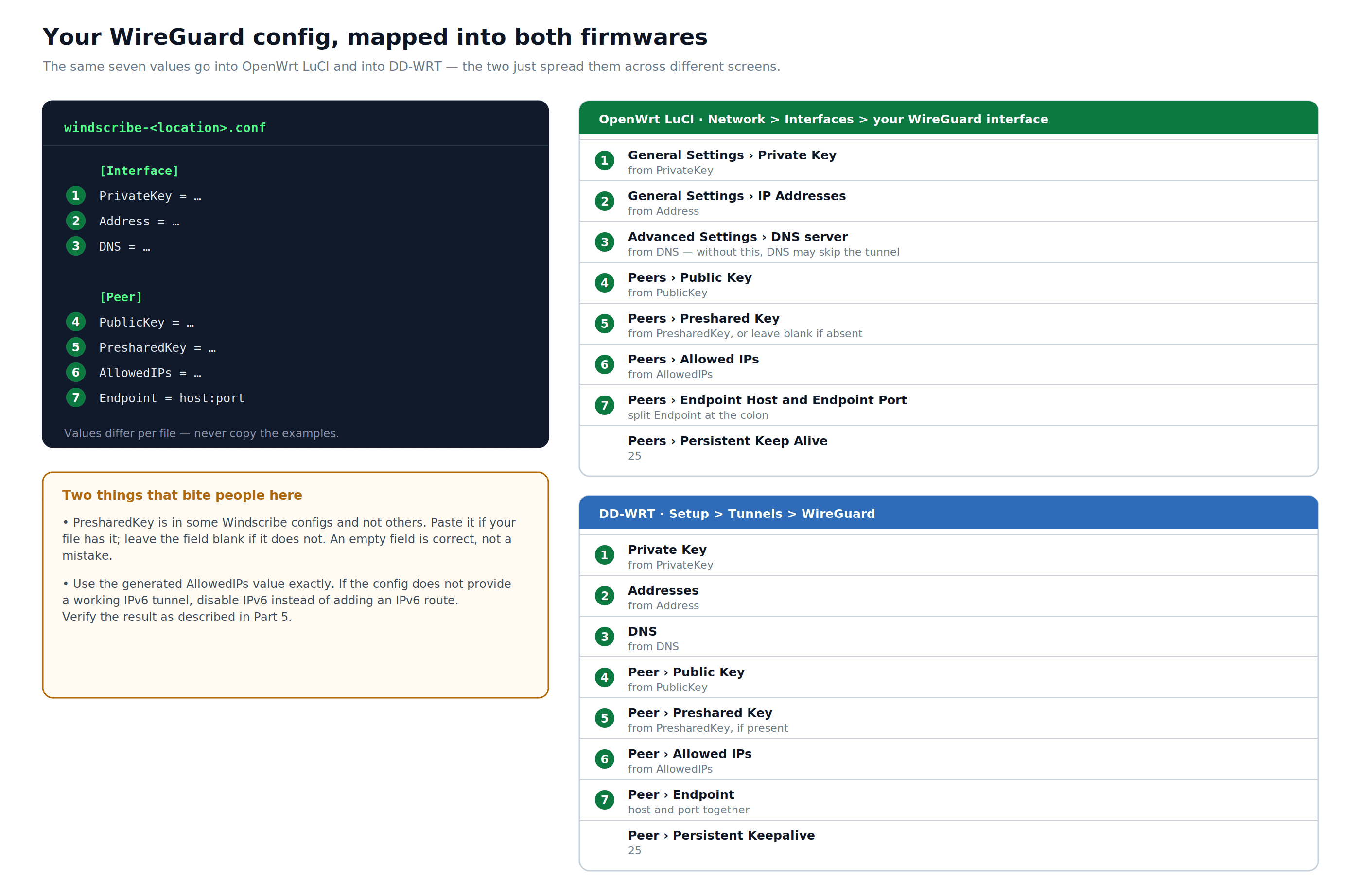Select DD-WRT 'Peer › Allowed IPs' row
The height and width of the screenshot is (896, 1361).
(948, 759)
